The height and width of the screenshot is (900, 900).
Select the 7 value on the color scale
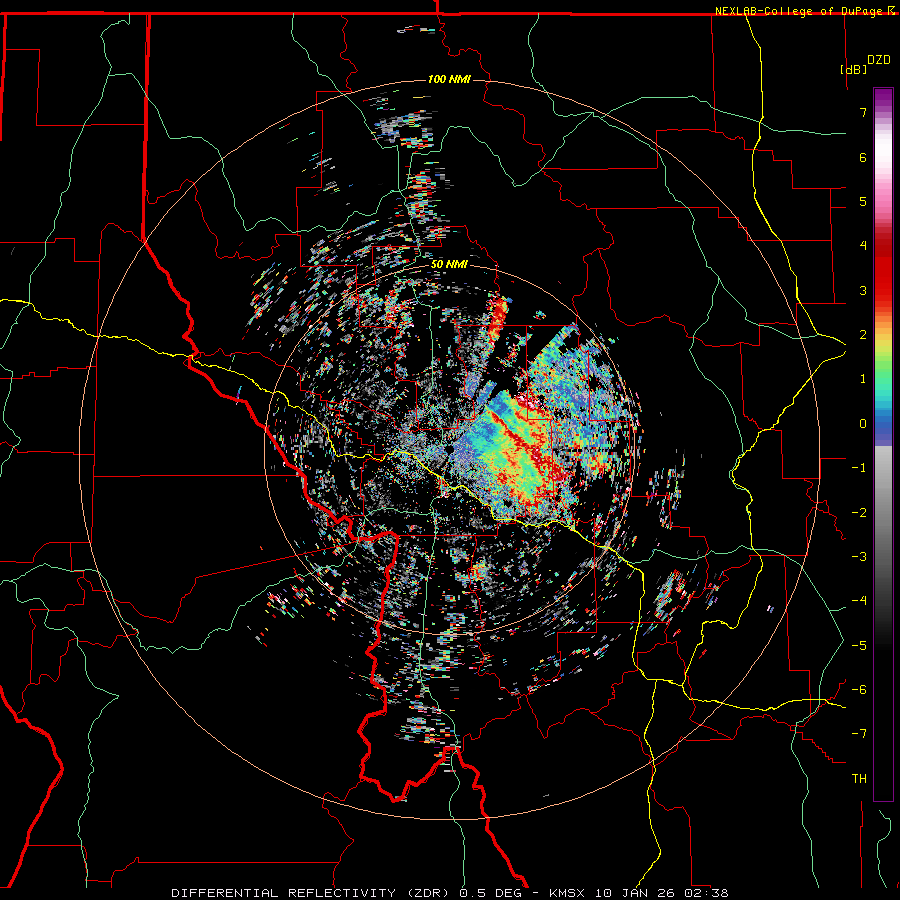coord(863,112)
